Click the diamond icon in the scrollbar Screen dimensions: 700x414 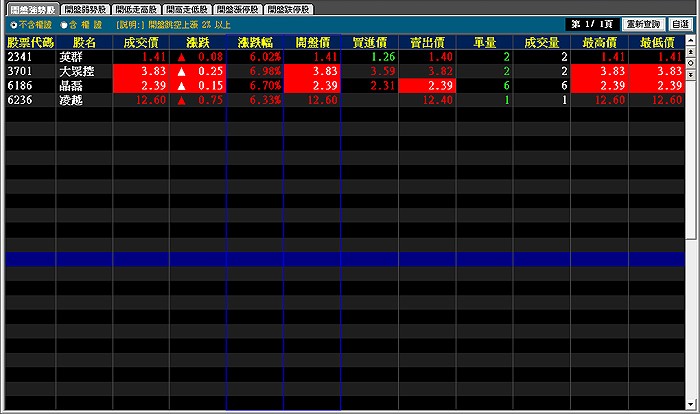coord(691,63)
